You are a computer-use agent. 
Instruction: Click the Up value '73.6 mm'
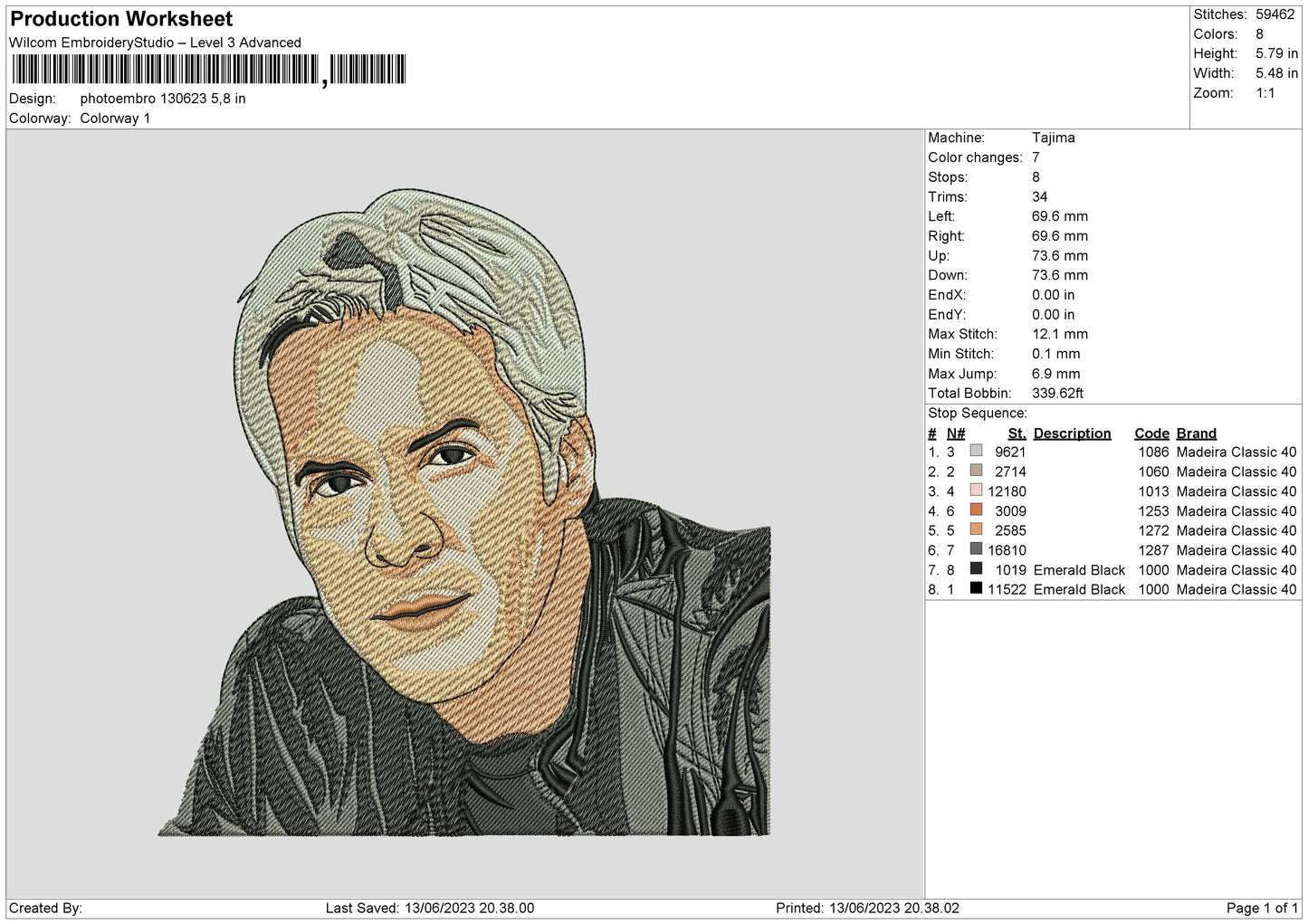1060,256
